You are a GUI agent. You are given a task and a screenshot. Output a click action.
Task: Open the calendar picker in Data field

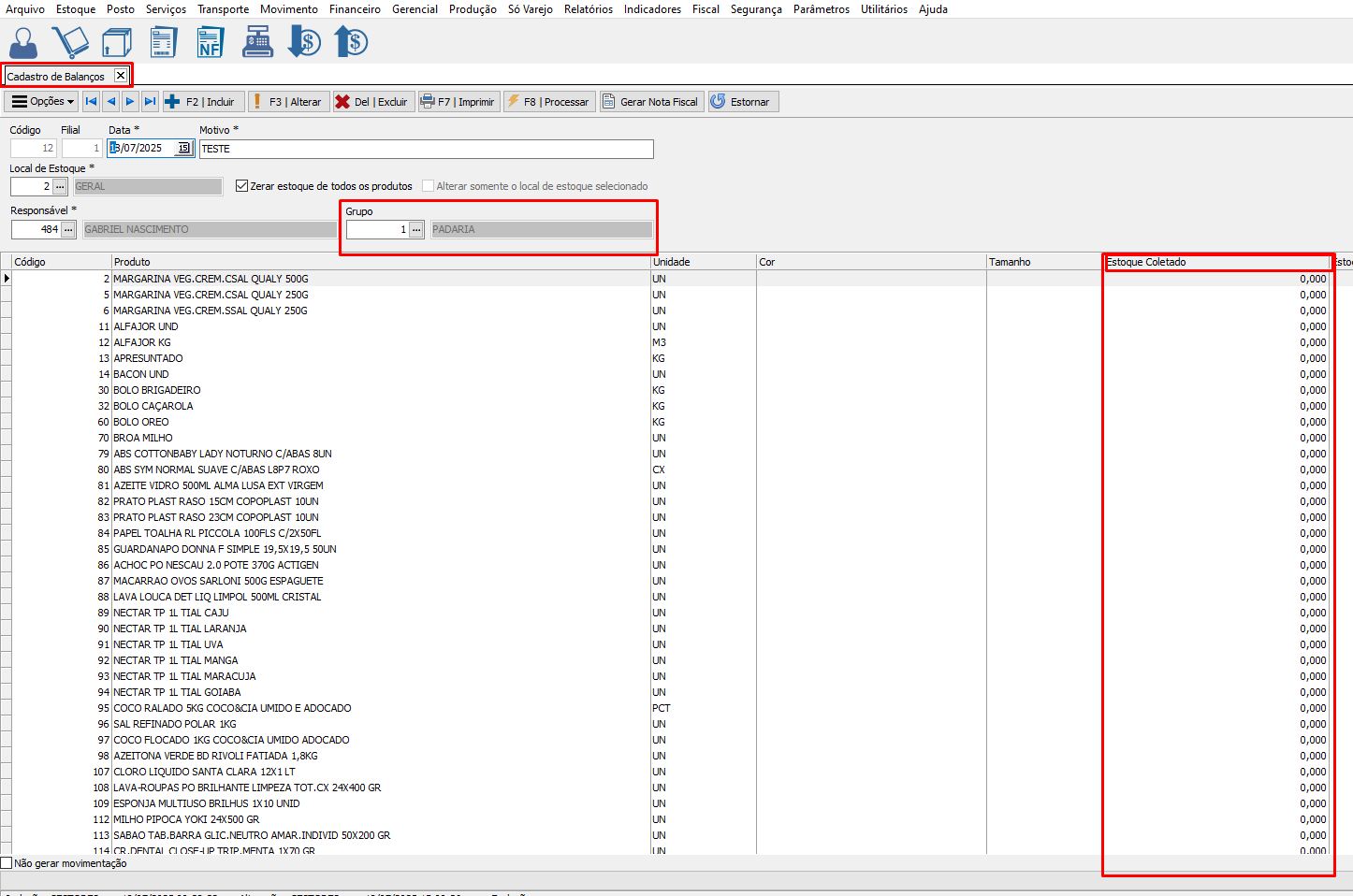[x=184, y=149]
